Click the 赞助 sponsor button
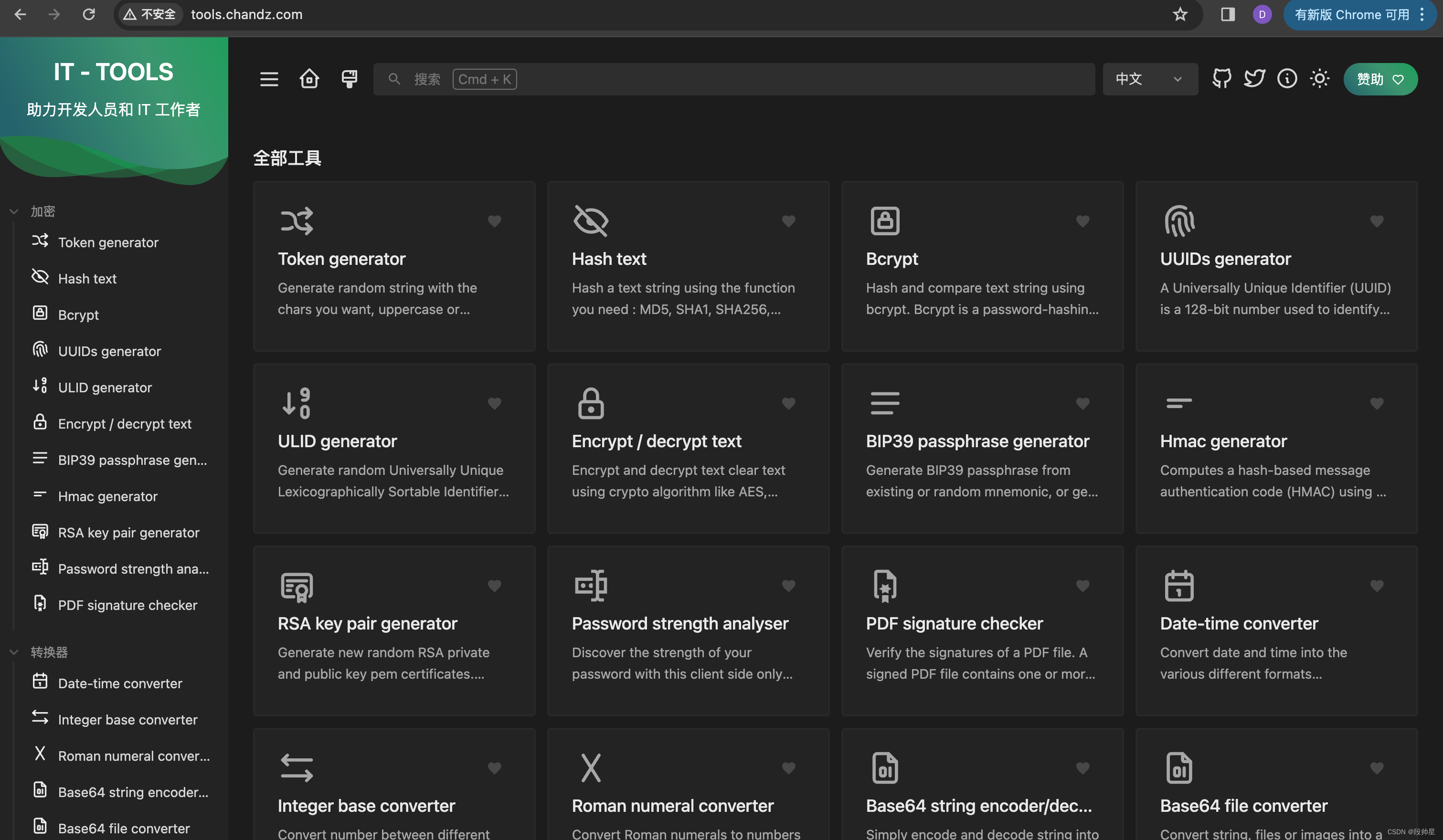 pos(1380,79)
